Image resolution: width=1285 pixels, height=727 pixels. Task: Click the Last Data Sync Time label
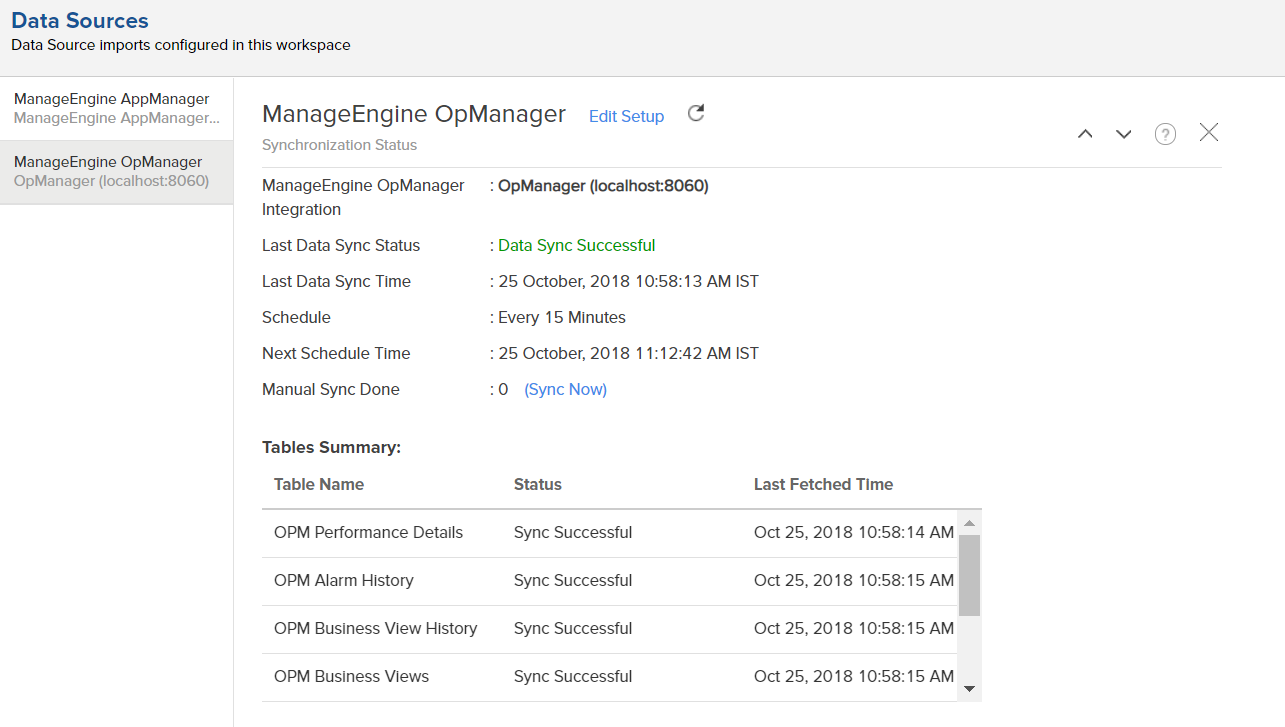coord(336,281)
